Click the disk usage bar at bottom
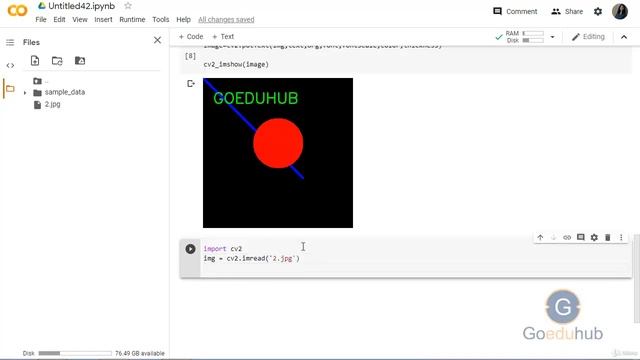 [75, 353]
